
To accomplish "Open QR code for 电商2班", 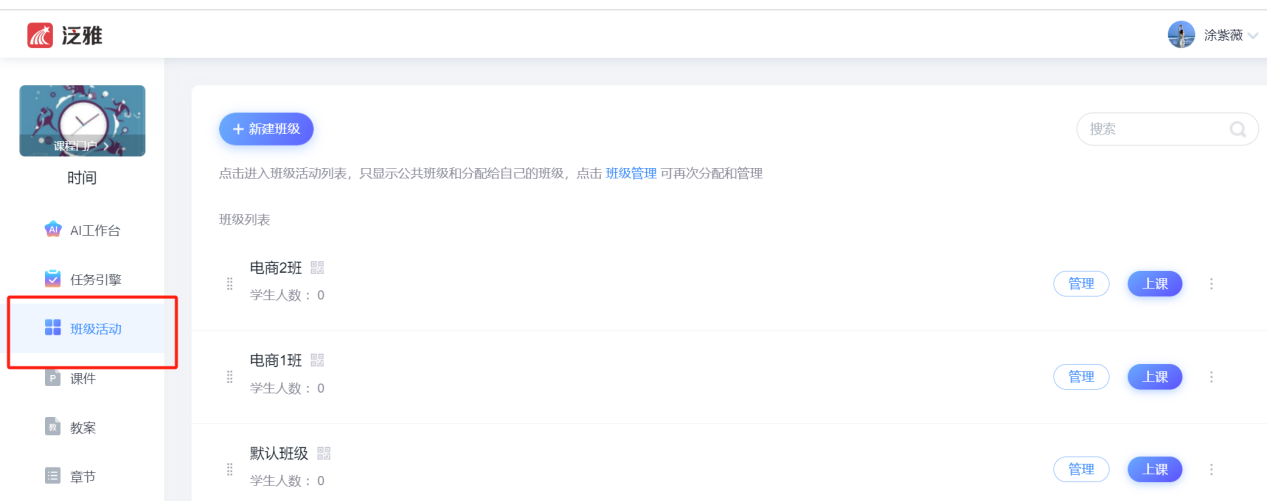I will coord(318,268).
